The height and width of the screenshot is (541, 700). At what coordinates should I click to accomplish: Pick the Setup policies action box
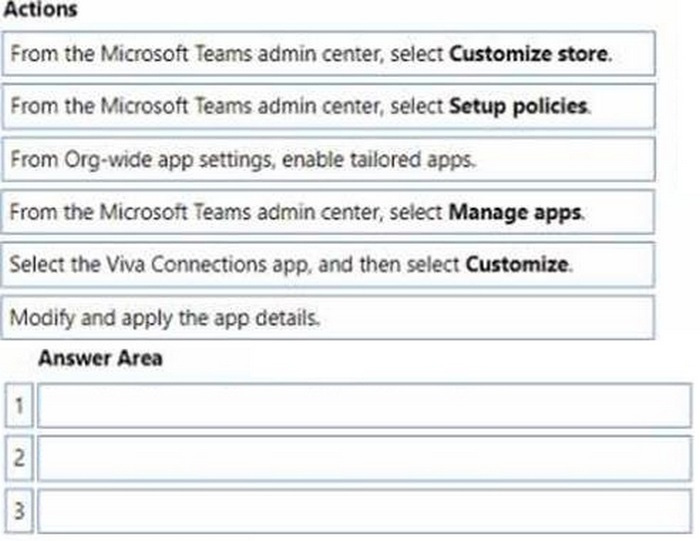coord(329,106)
